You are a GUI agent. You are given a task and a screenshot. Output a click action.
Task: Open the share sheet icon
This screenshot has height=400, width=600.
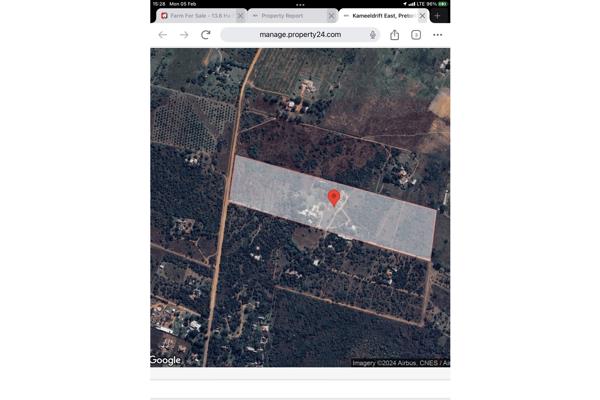pyautogui.click(x=394, y=35)
